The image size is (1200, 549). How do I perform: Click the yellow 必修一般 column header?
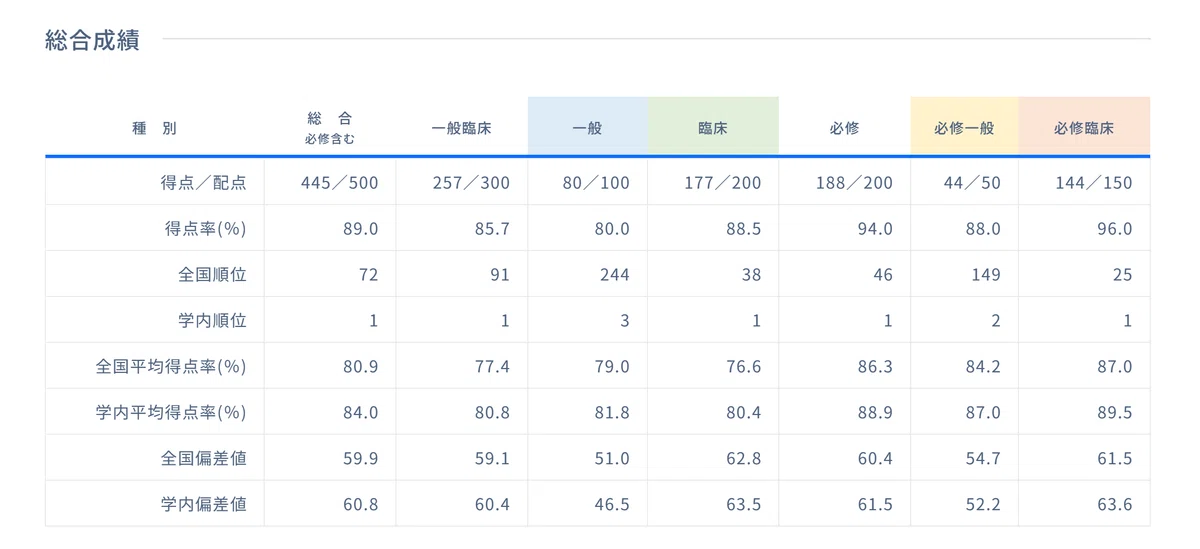(964, 128)
